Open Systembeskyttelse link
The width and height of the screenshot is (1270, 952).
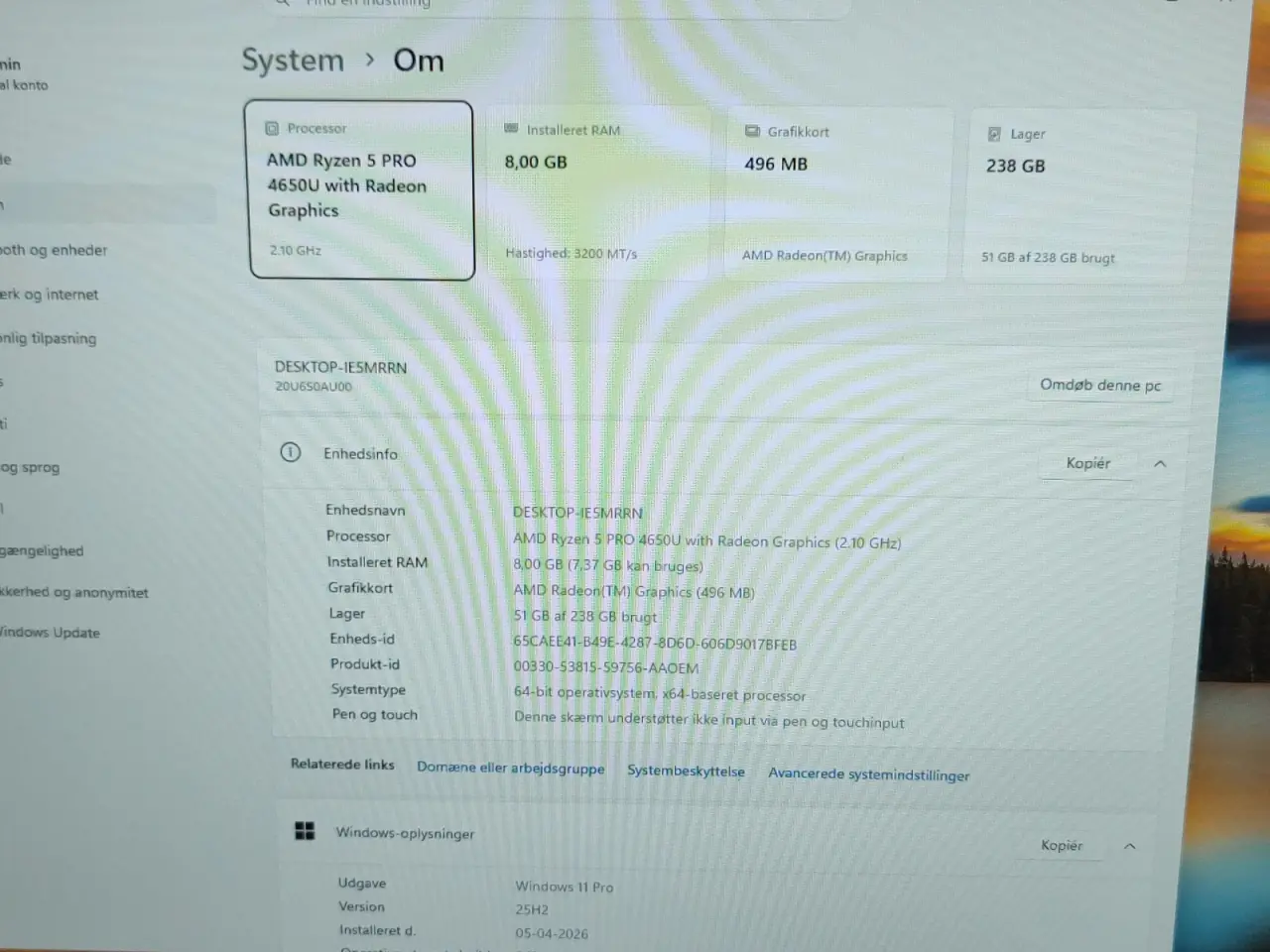[x=686, y=771]
